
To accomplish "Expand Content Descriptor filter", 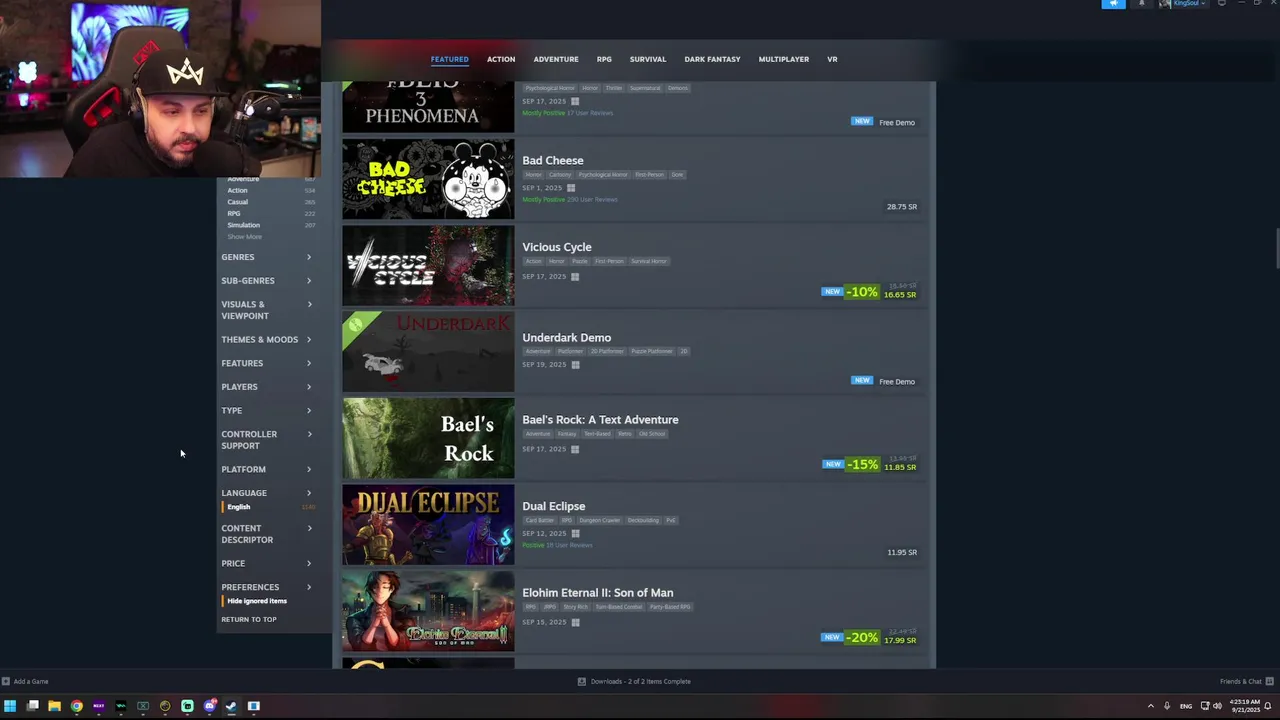I will tap(266, 534).
